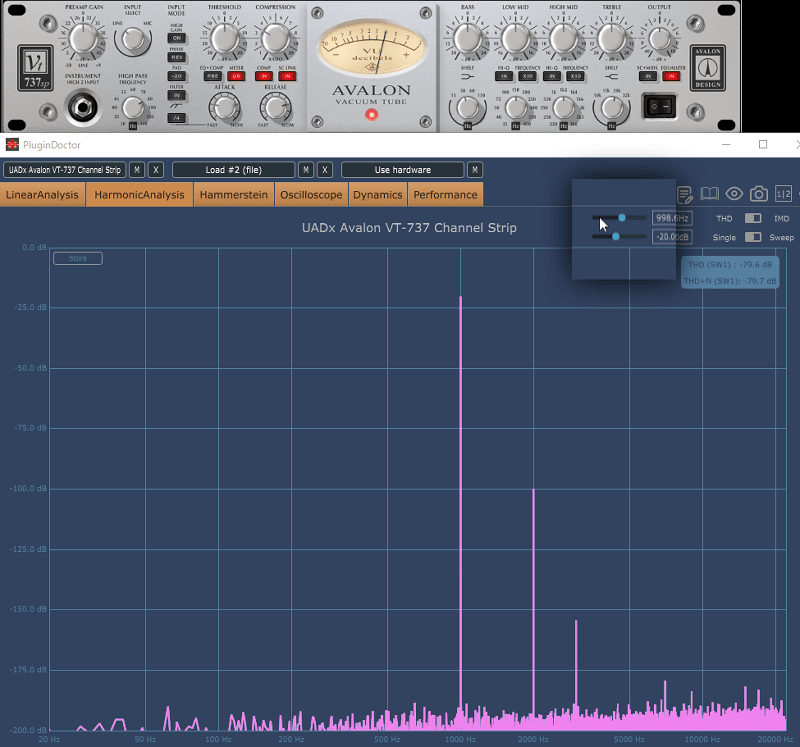Toggle High Mid Frequency X10 button
Image resolution: width=800 pixels, height=747 pixels.
point(576,76)
